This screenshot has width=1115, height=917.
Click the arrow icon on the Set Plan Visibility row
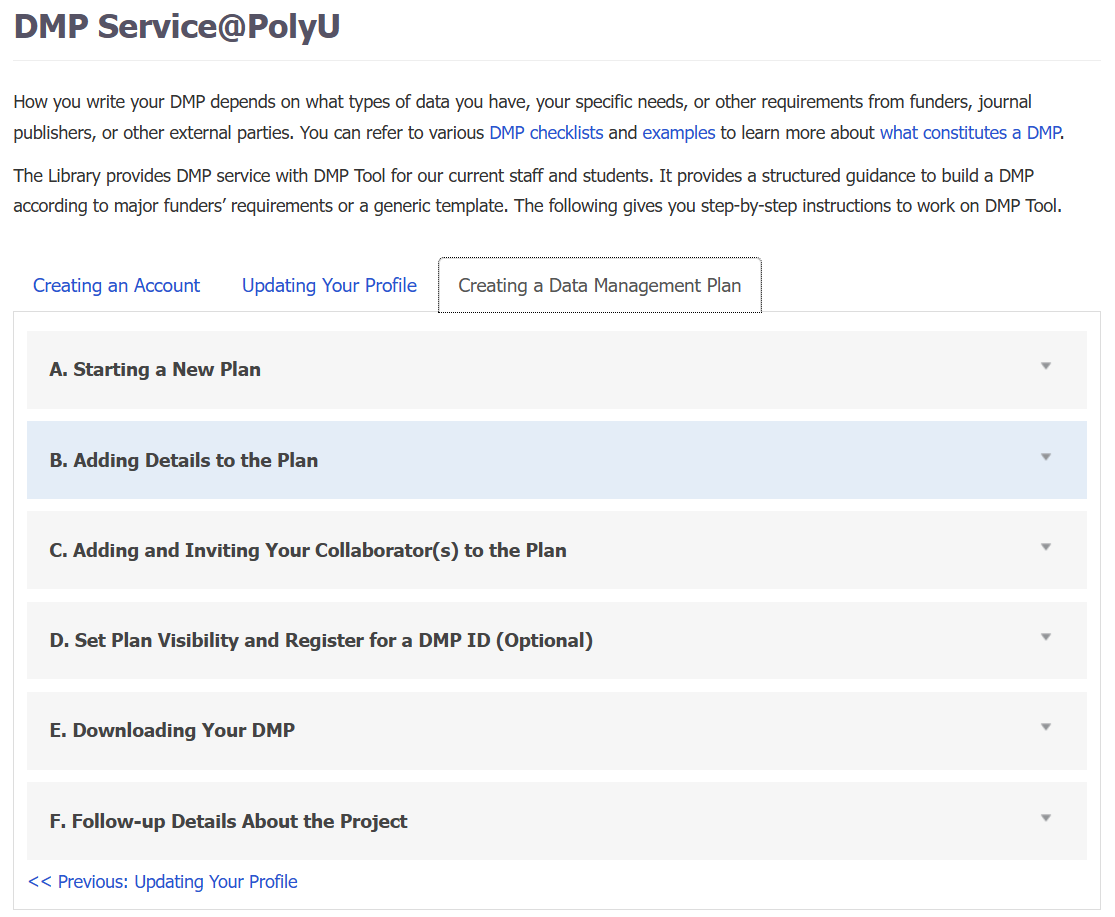[x=1046, y=638]
